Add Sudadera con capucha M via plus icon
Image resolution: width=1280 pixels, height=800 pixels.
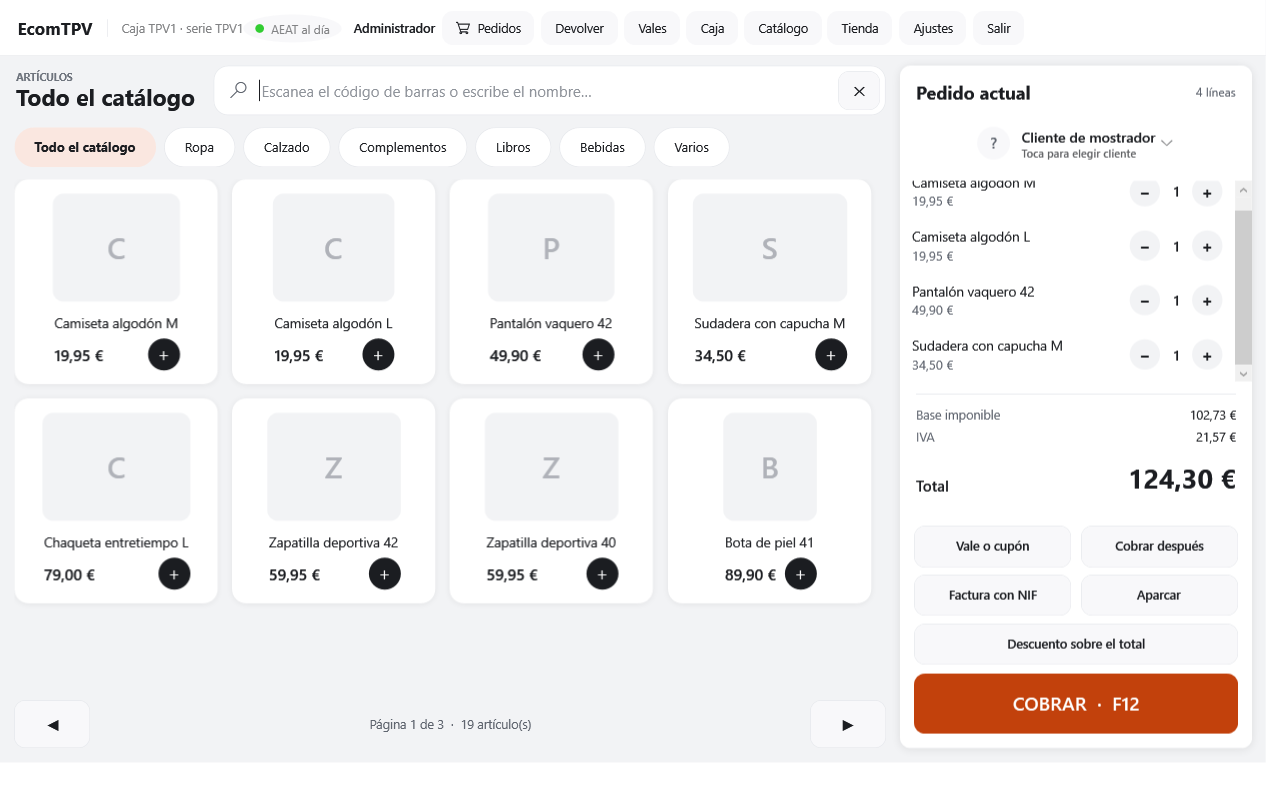tap(831, 354)
